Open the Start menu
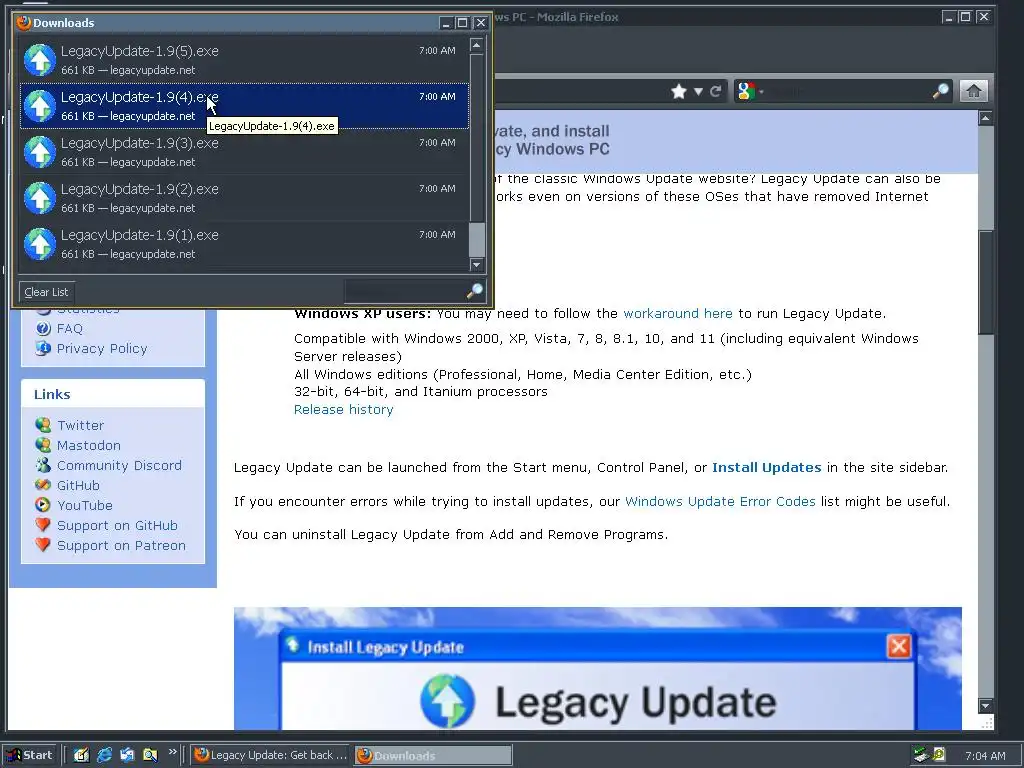 (30, 755)
